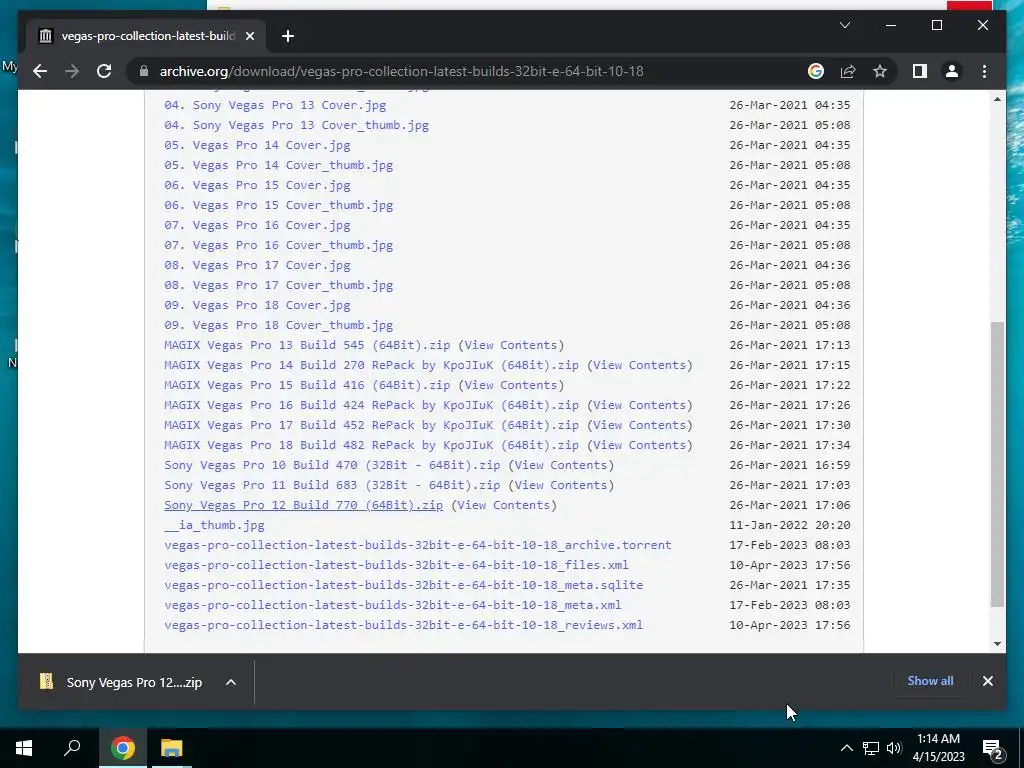This screenshot has width=1024, height=768.
Task: Download Sony Vegas Pro 11 Build 683 zip
Action: [332, 485]
